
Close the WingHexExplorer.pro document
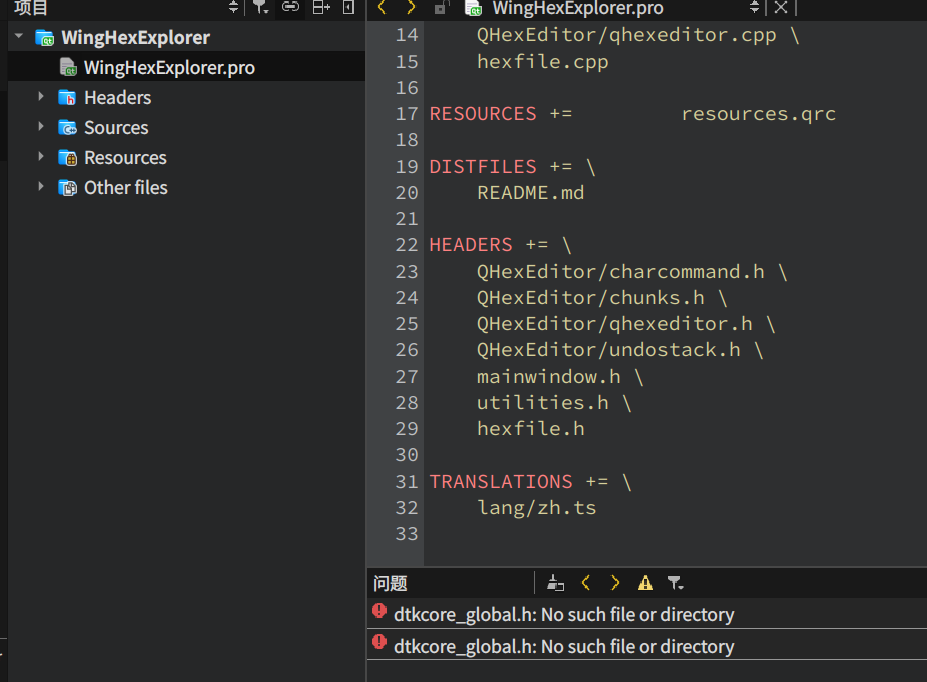[781, 7]
